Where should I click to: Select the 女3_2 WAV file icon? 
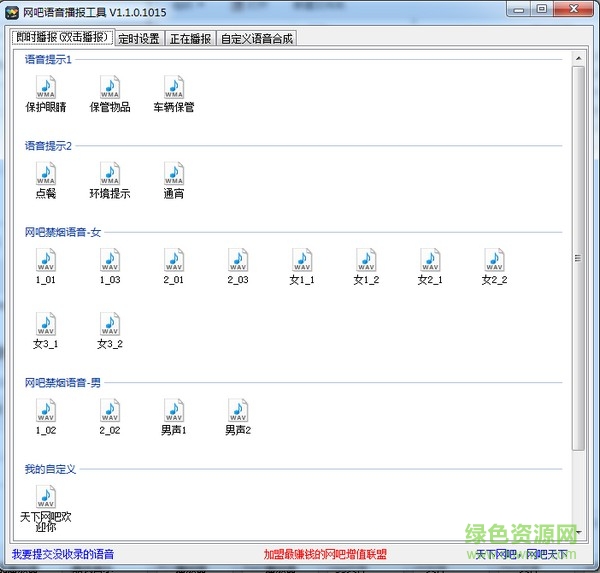[110, 324]
